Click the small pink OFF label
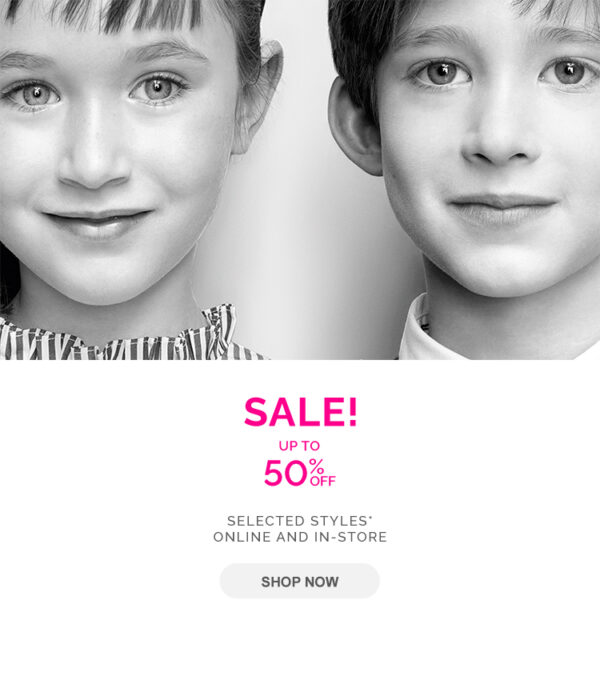This screenshot has width=600, height=680. (323, 481)
